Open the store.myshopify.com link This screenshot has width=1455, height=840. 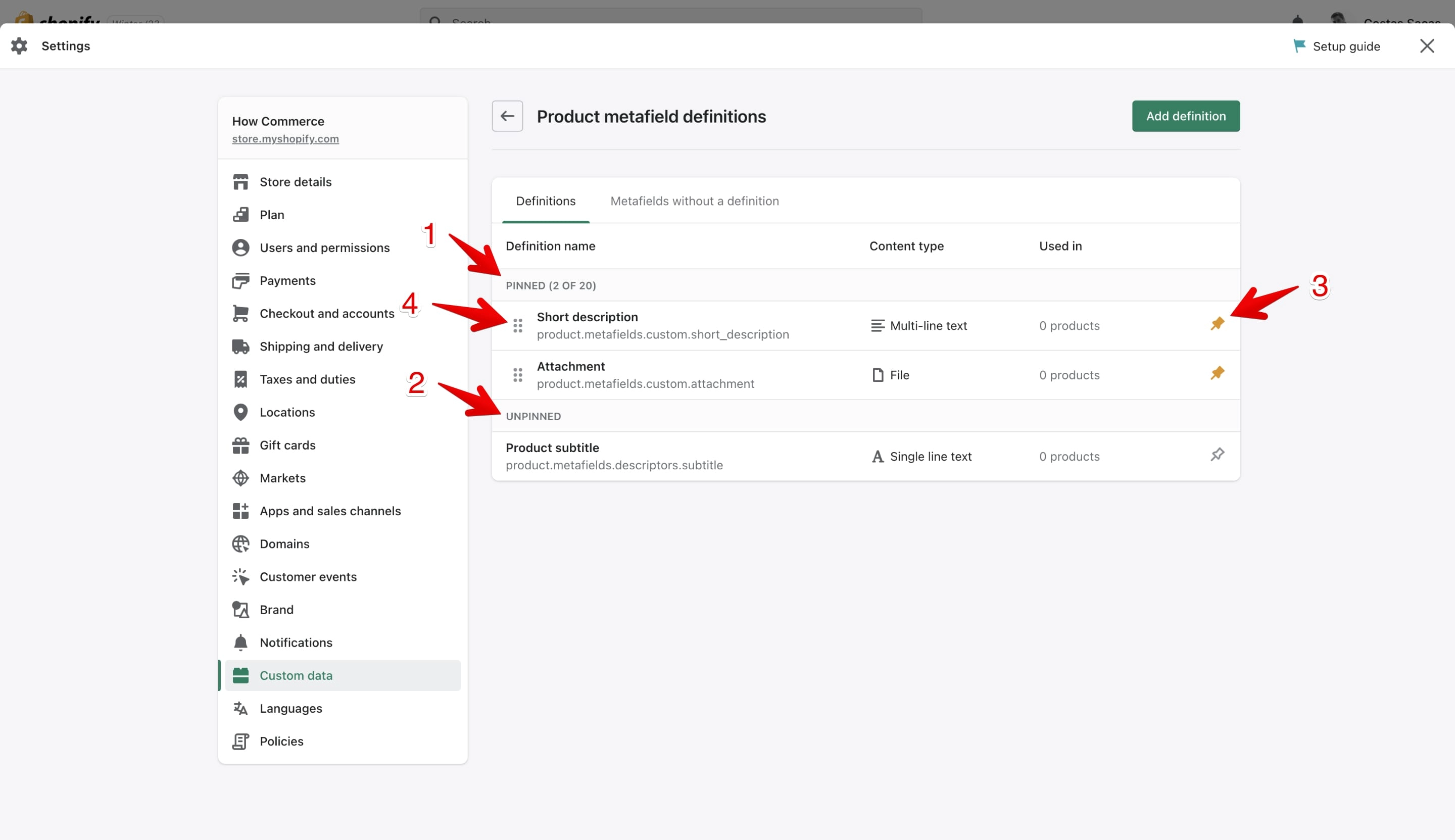click(x=285, y=139)
